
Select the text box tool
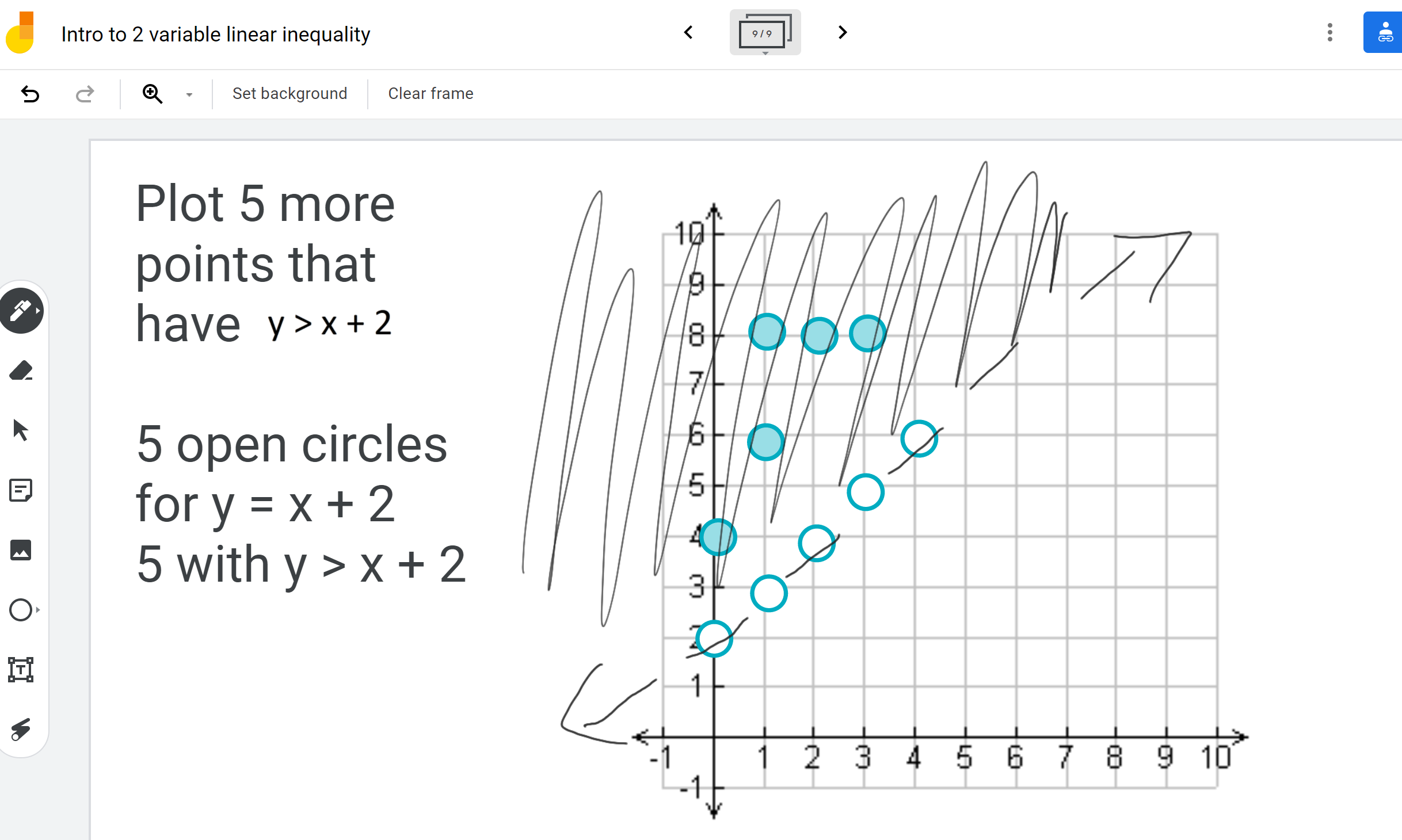[x=21, y=670]
